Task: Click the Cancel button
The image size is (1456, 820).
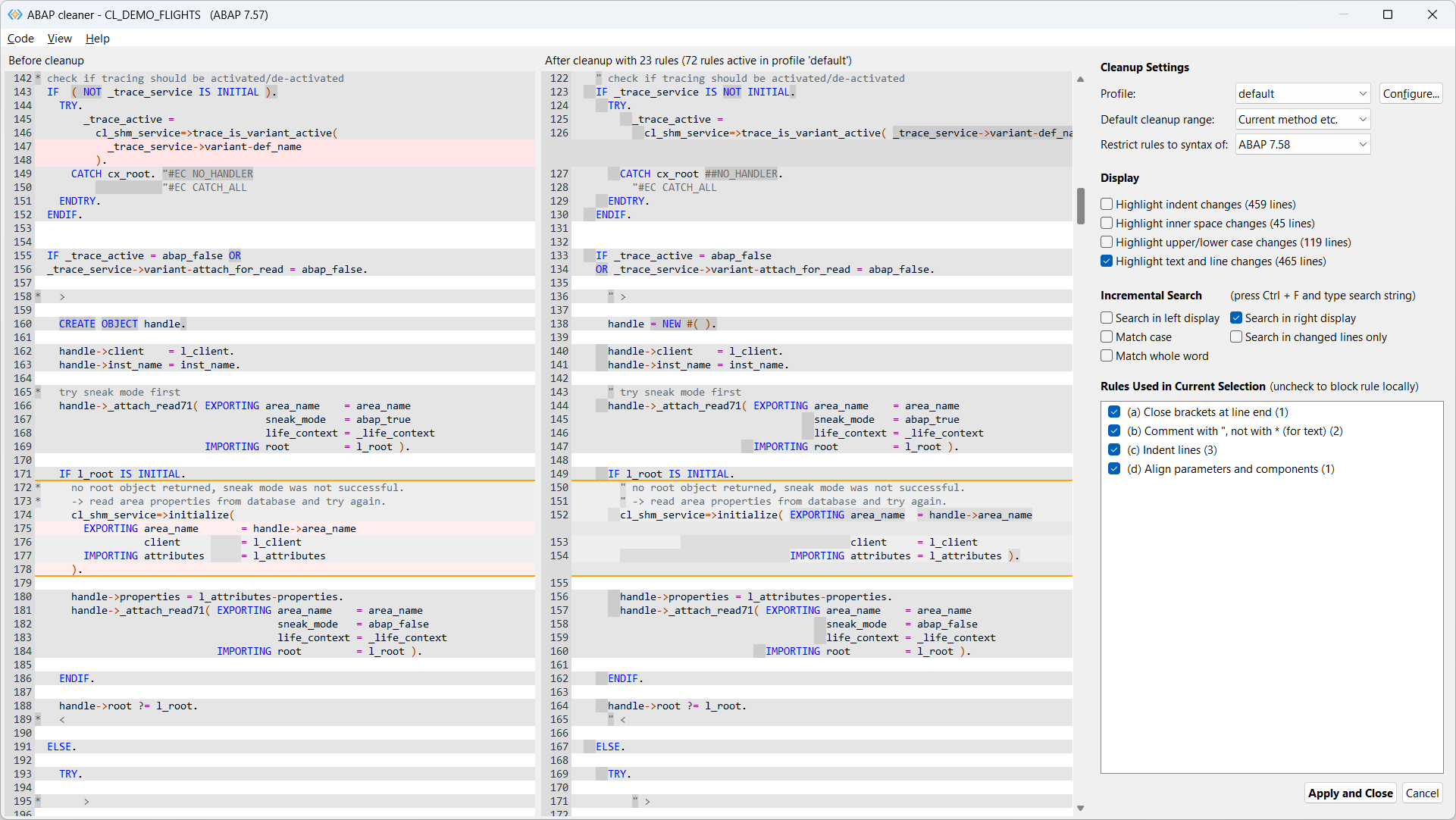Action: pos(1421,793)
